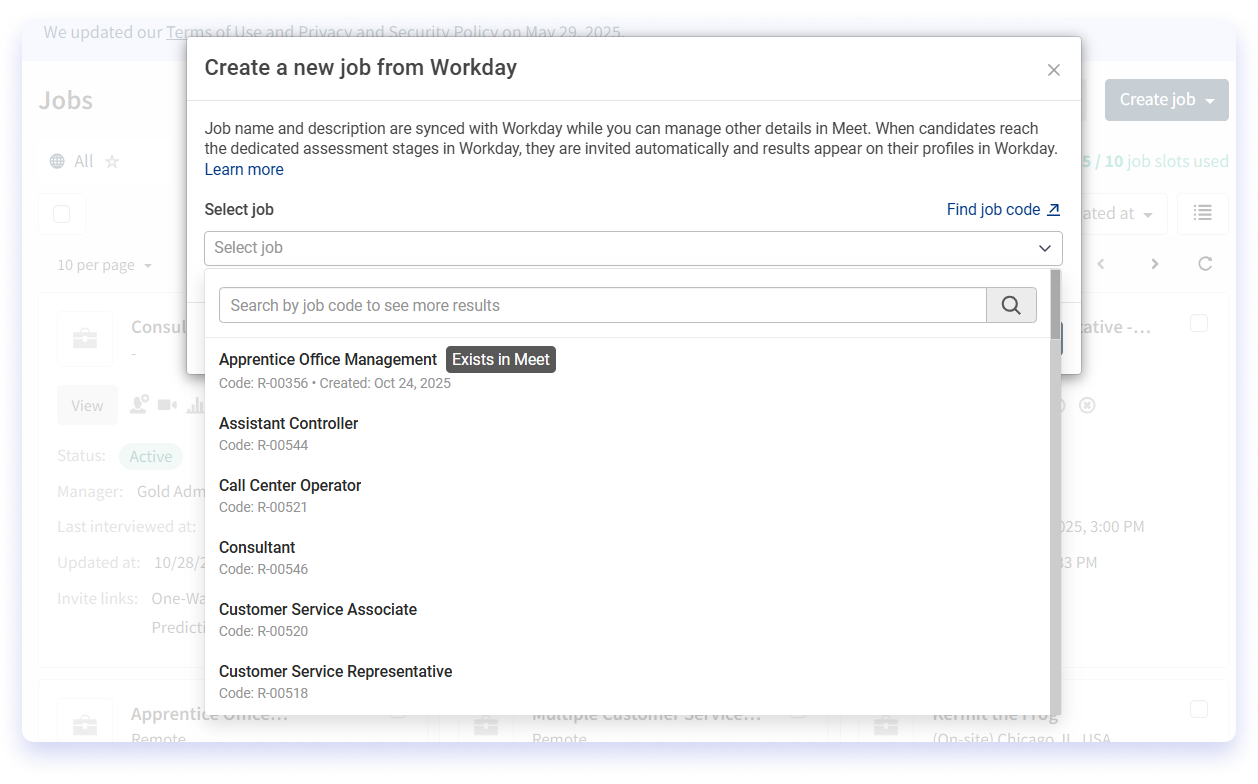Go to previous page with the left chevron

(x=1100, y=264)
